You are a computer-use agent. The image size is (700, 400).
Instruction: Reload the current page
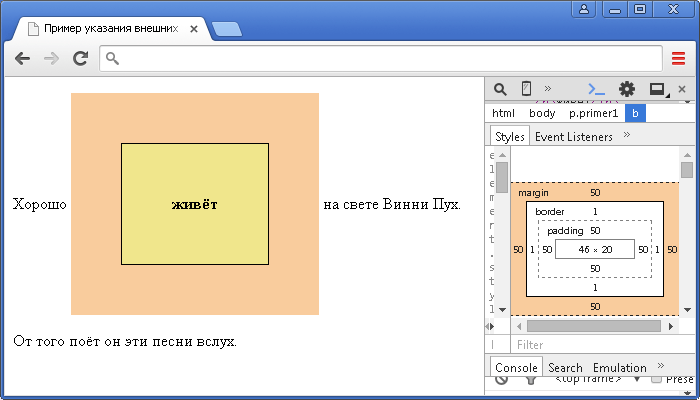[x=80, y=58]
